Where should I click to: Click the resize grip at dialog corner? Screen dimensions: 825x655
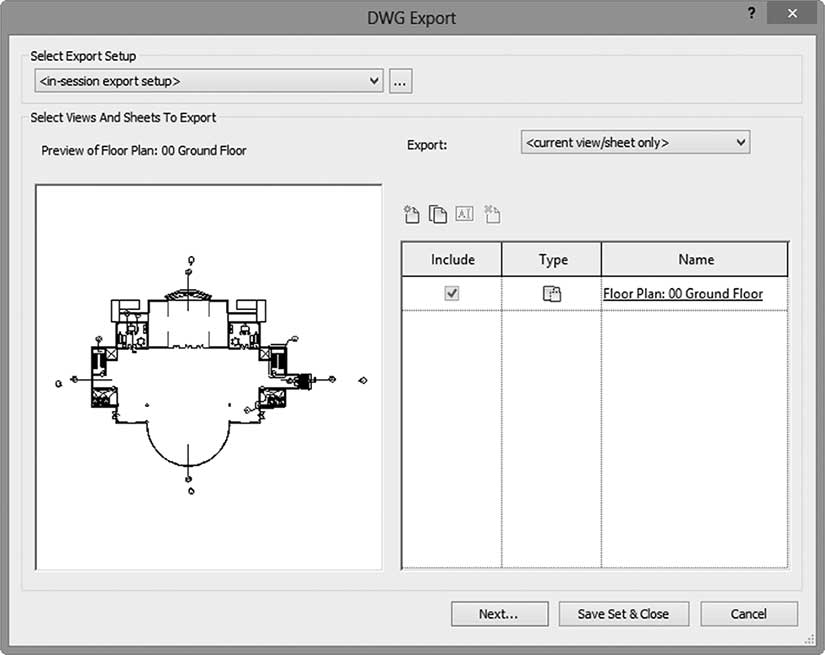coord(809,639)
